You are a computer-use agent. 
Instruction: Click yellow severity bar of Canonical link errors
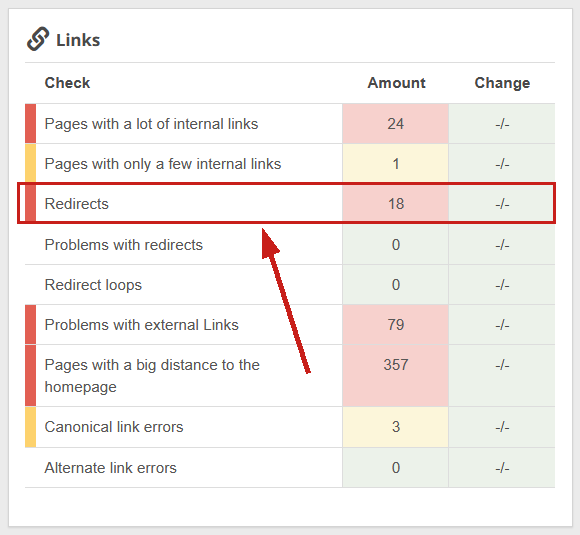(30, 427)
